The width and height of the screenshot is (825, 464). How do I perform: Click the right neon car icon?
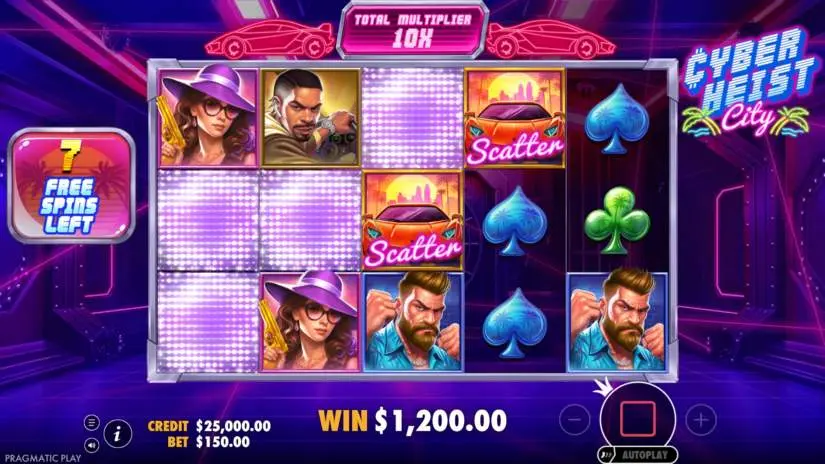click(550, 39)
